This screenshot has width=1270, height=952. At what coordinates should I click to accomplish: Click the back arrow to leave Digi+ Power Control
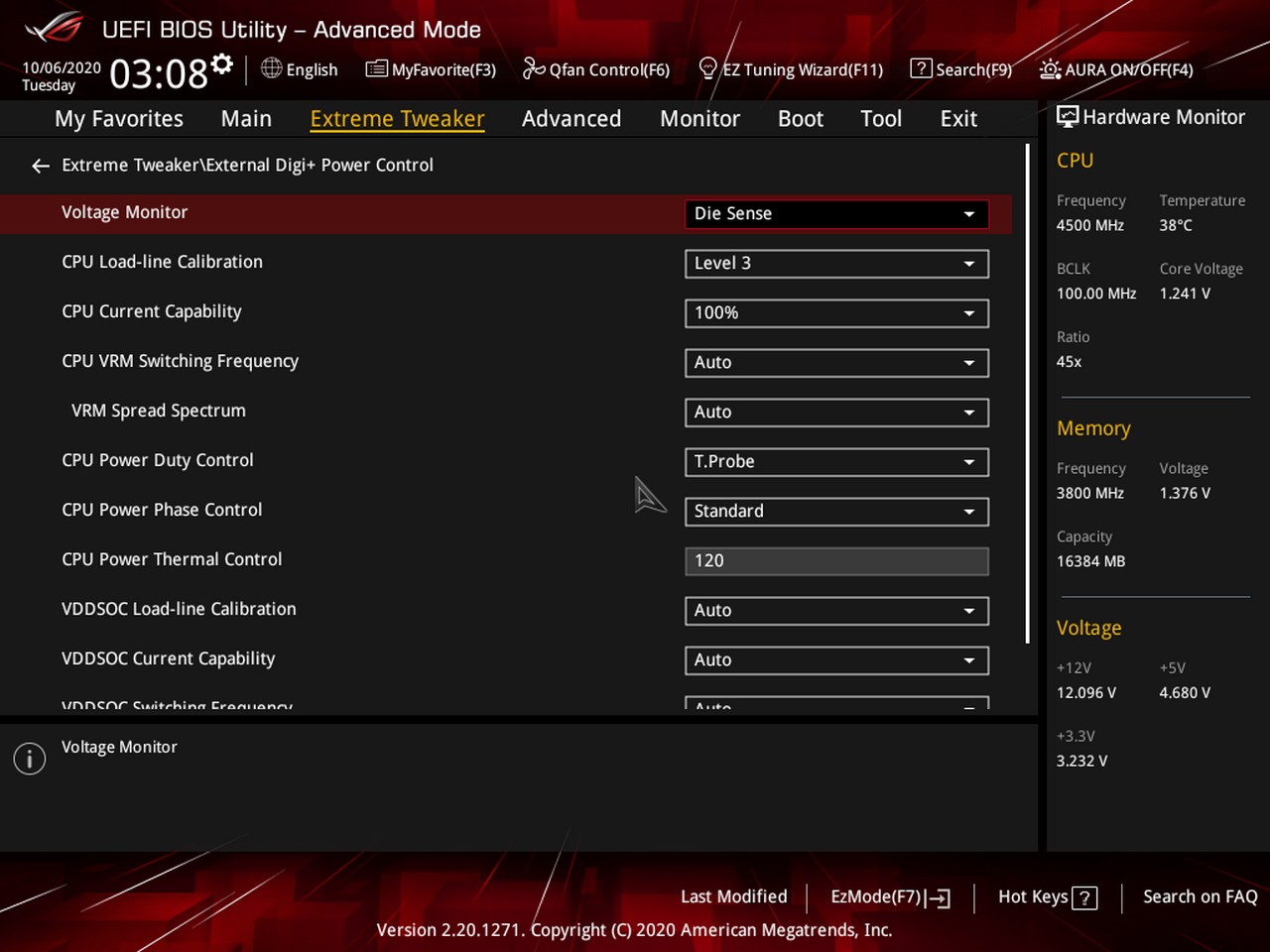tap(40, 166)
